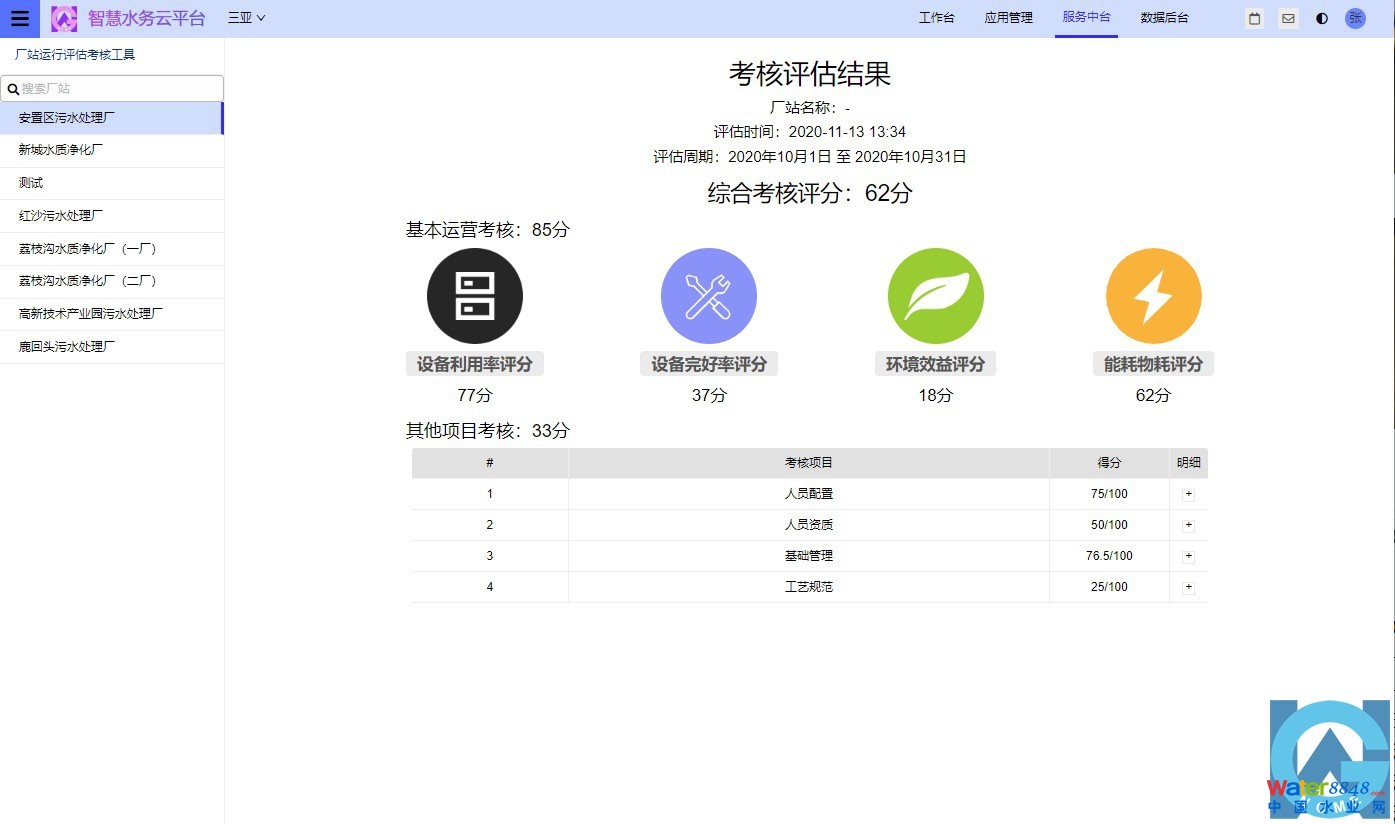Click the platform logo icon
The width and height of the screenshot is (1395, 824).
tap(64, 18)
